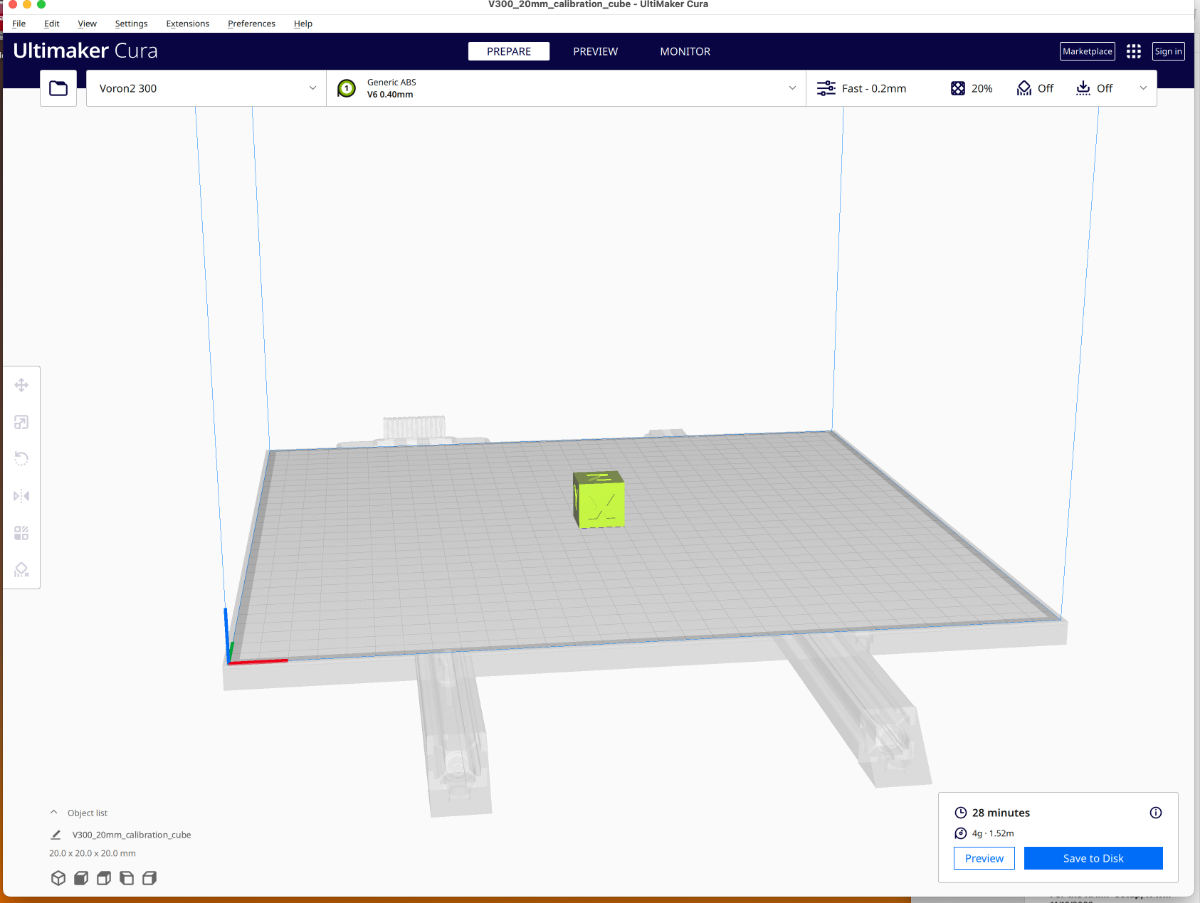Select the green calibration cube model
This screenshot has width=1200, height=903.
(600, 498)
